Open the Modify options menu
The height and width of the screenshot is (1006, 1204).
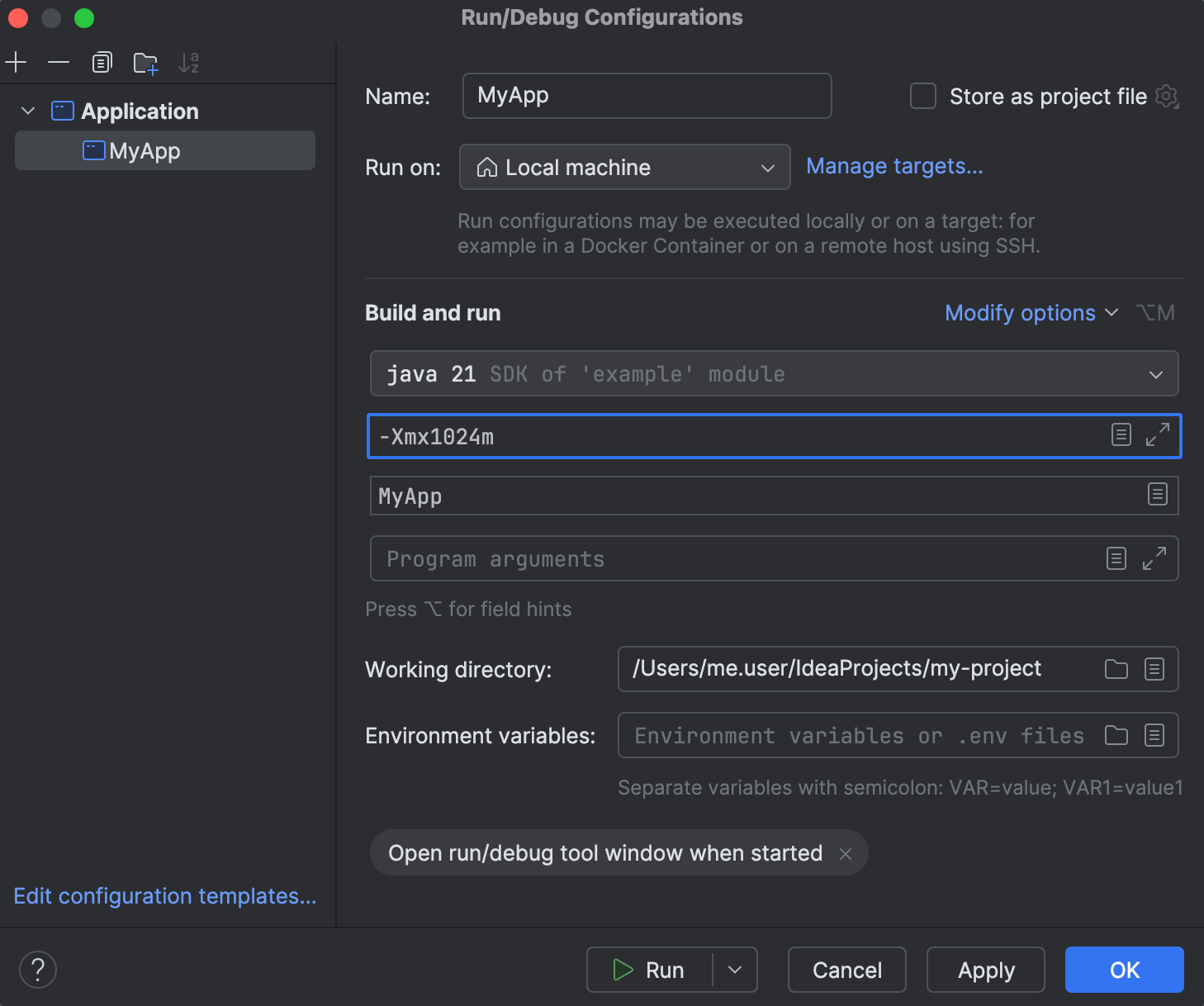click(1021, 313)
